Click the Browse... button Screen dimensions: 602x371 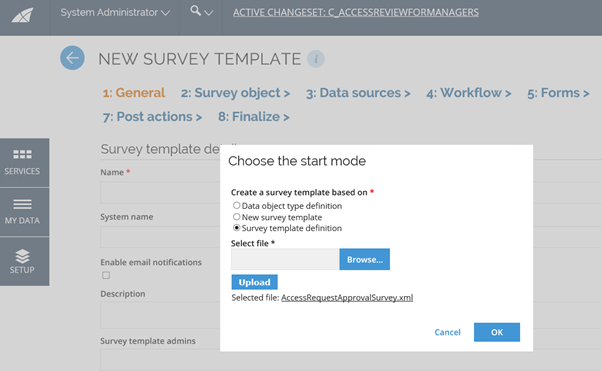pos(364,259)
